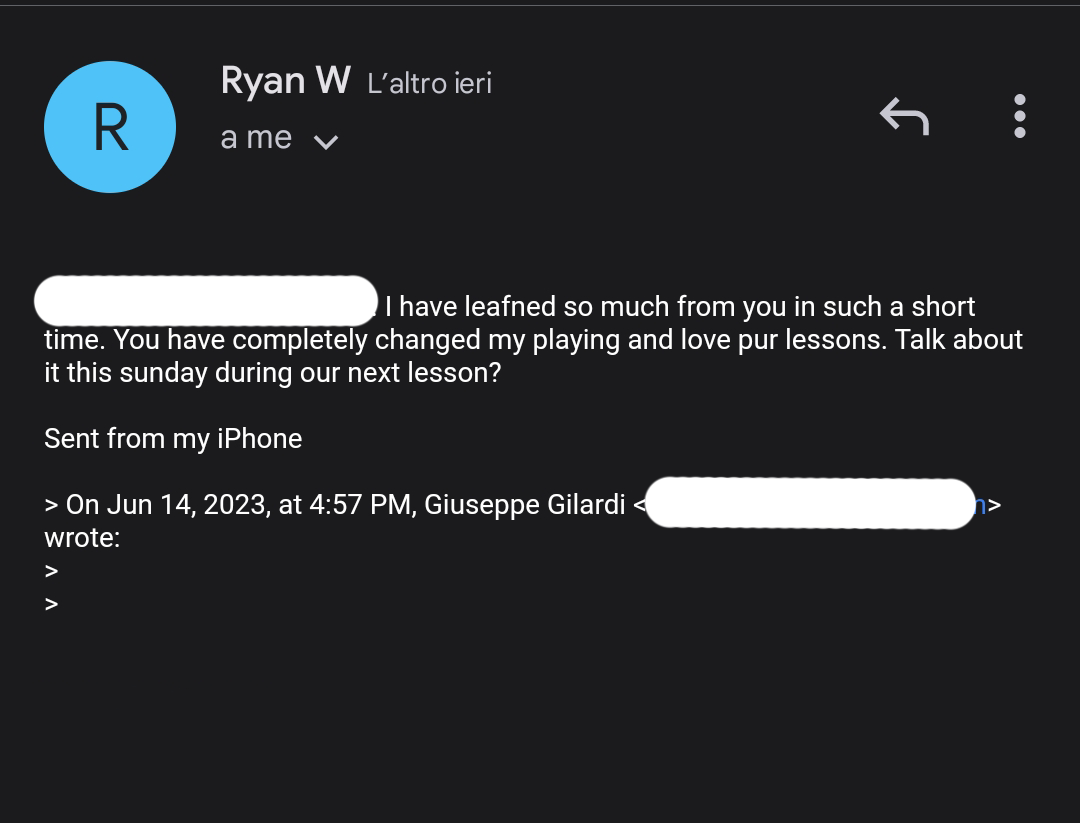This screenshot has width=1080, height=823.
Task: Tap the "a me" recipient text
Action: 256,138
